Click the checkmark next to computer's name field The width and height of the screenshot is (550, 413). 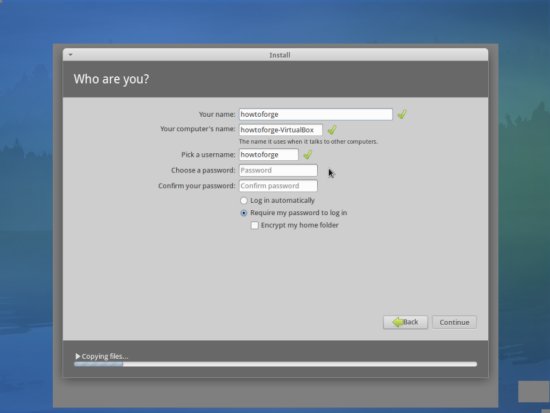(x=332, y=130)
